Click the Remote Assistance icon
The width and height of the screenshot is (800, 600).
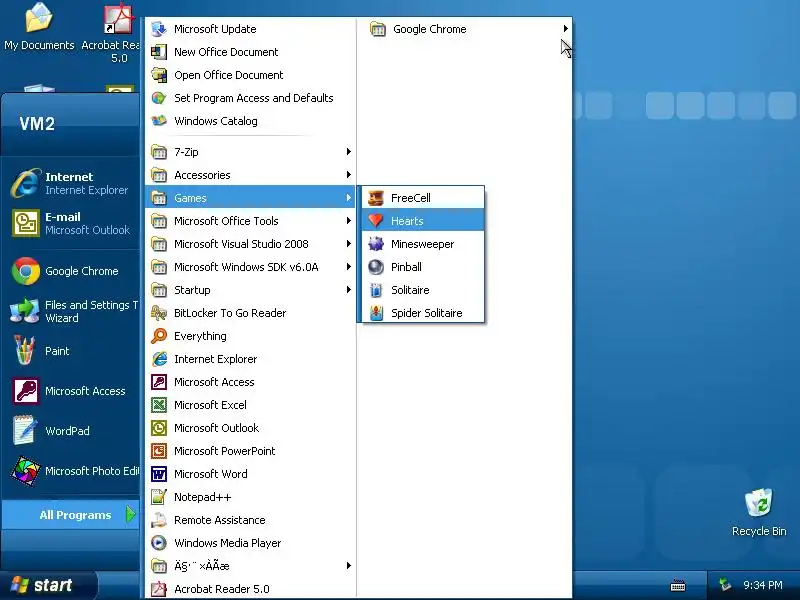point(159,520)
